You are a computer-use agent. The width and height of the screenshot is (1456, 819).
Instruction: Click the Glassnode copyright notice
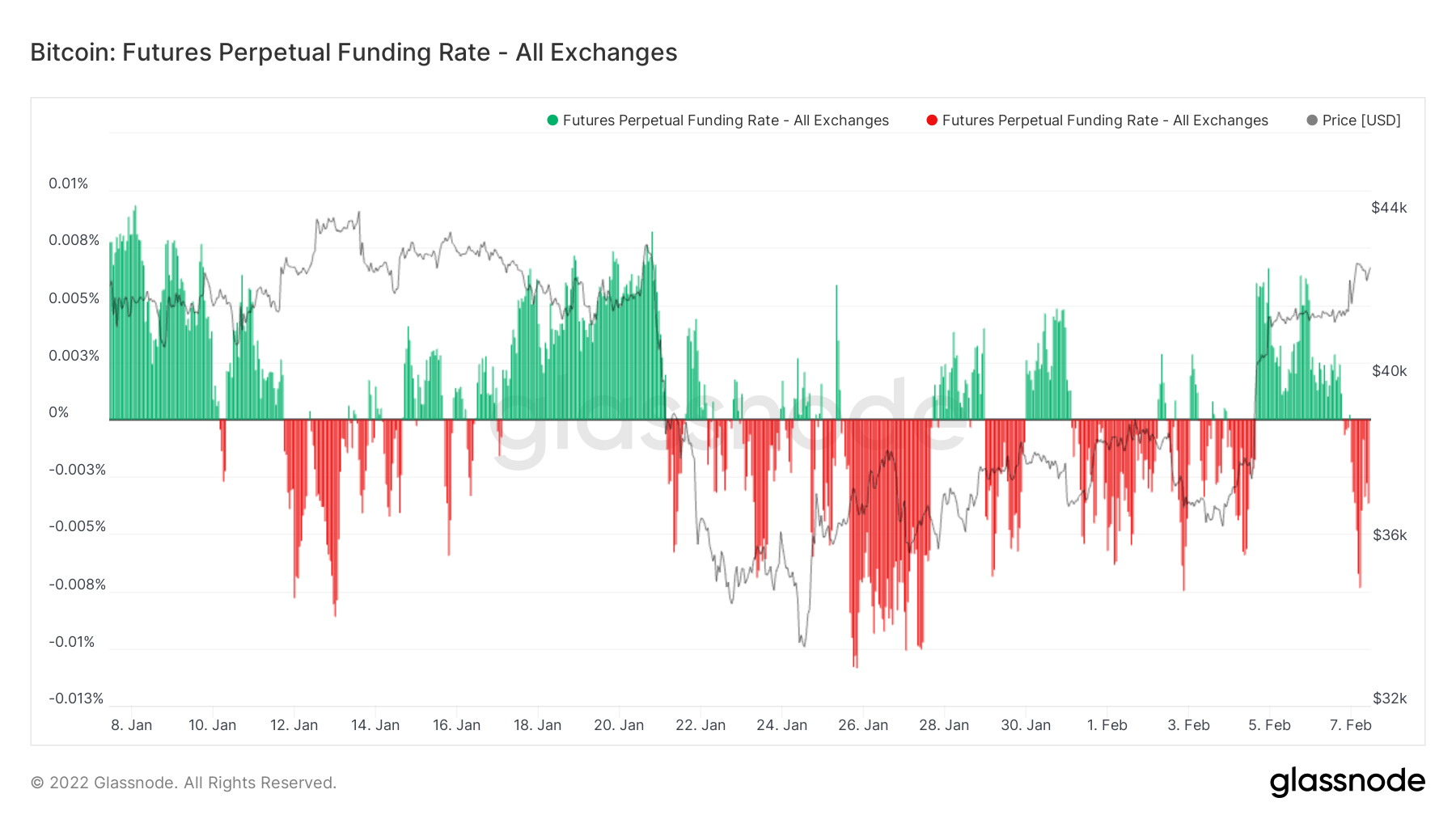point(184,783)
